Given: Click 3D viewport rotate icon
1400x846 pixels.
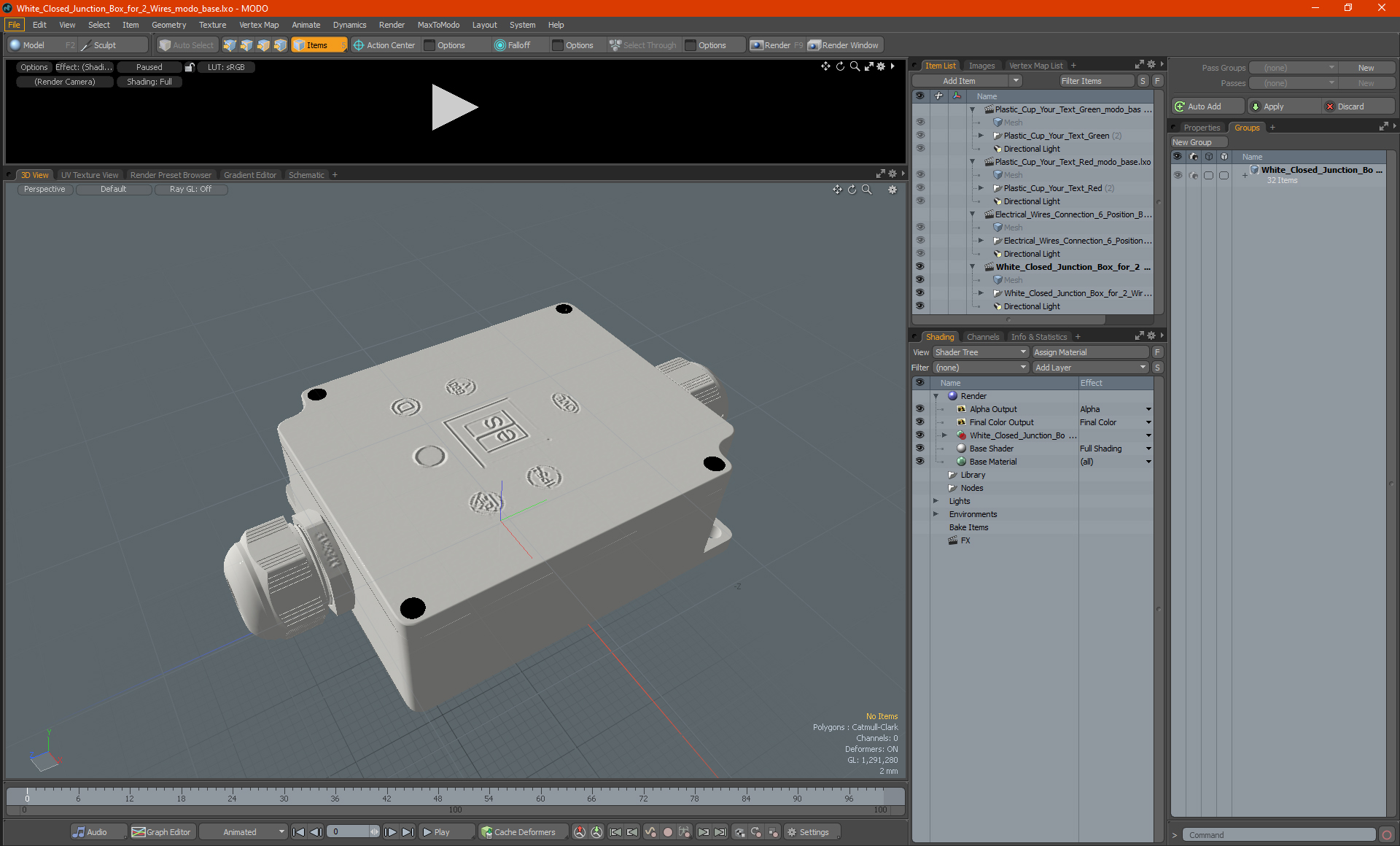Looking at the screenshot, I should point(852,190).
